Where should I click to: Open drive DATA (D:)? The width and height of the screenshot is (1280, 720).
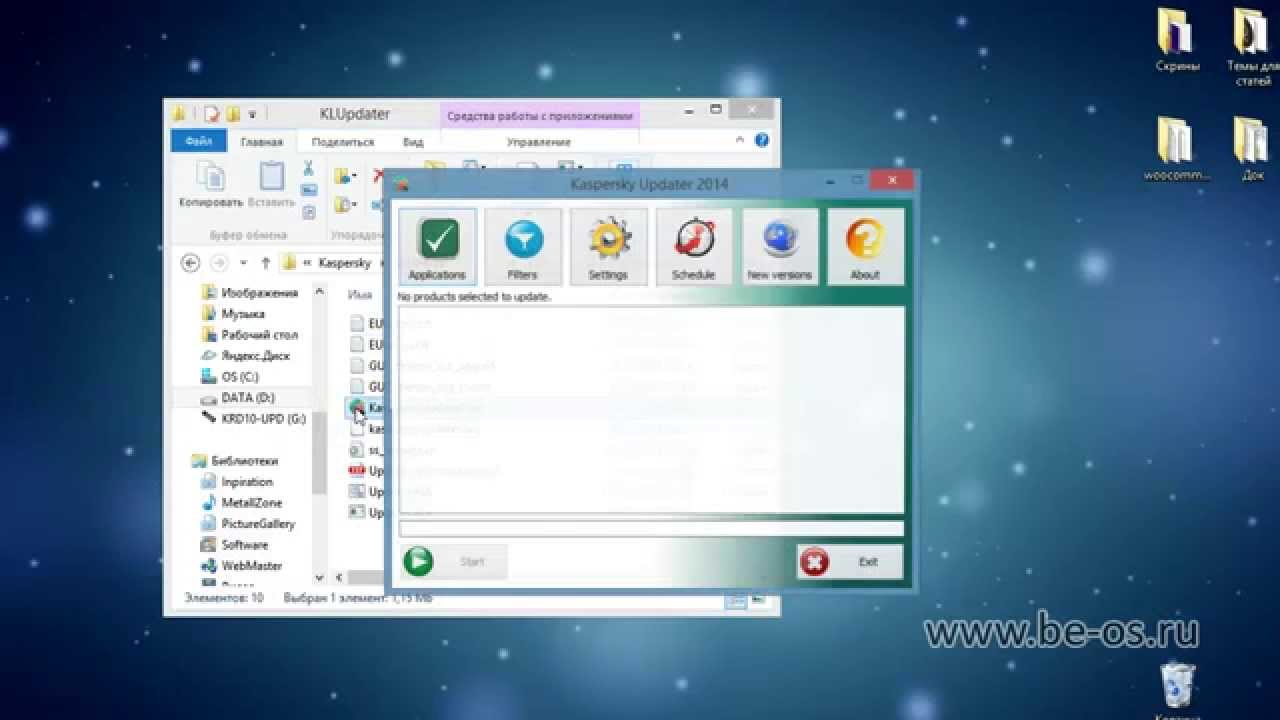pos(238,398)
